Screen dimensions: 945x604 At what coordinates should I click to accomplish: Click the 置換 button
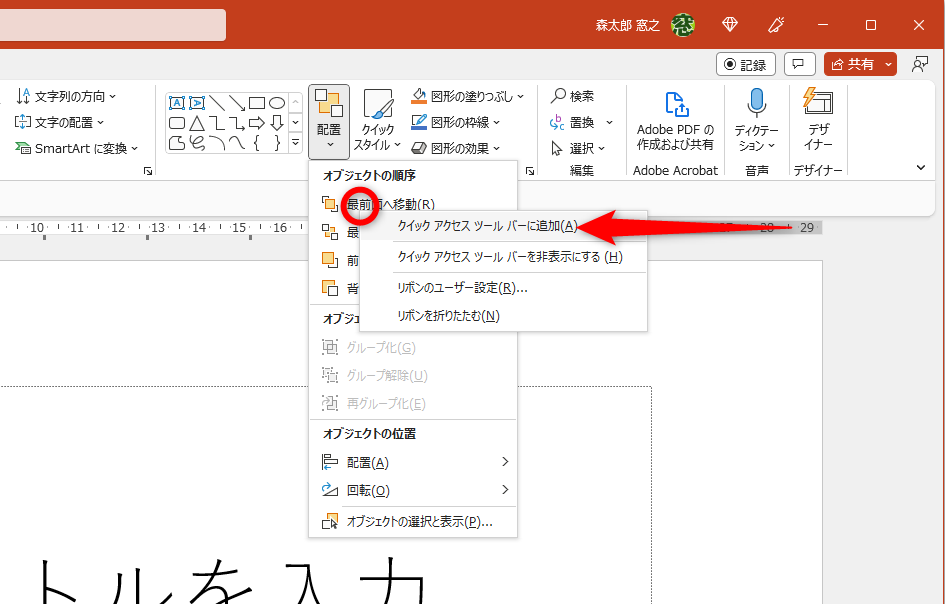[580, 122]
